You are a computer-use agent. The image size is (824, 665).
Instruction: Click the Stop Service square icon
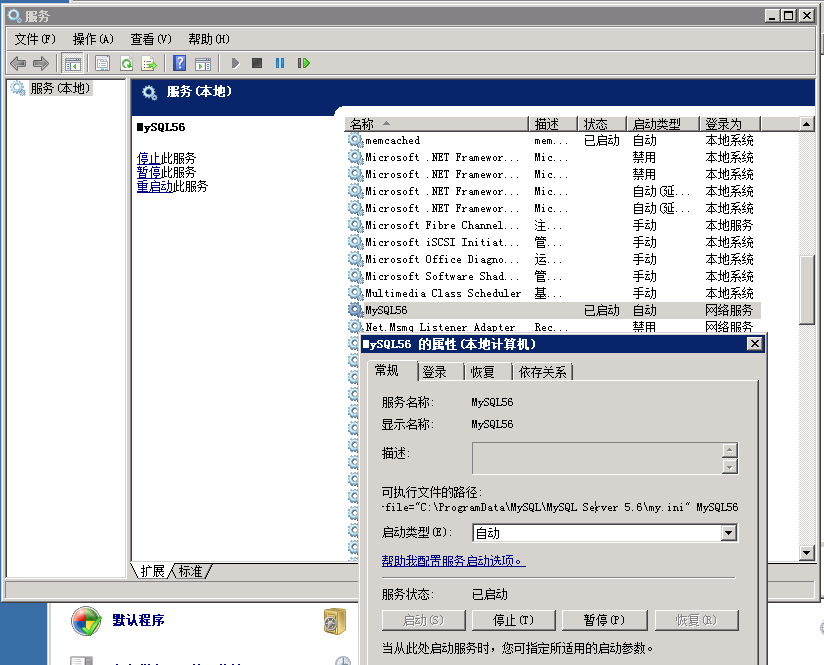[x=257, y=64]
